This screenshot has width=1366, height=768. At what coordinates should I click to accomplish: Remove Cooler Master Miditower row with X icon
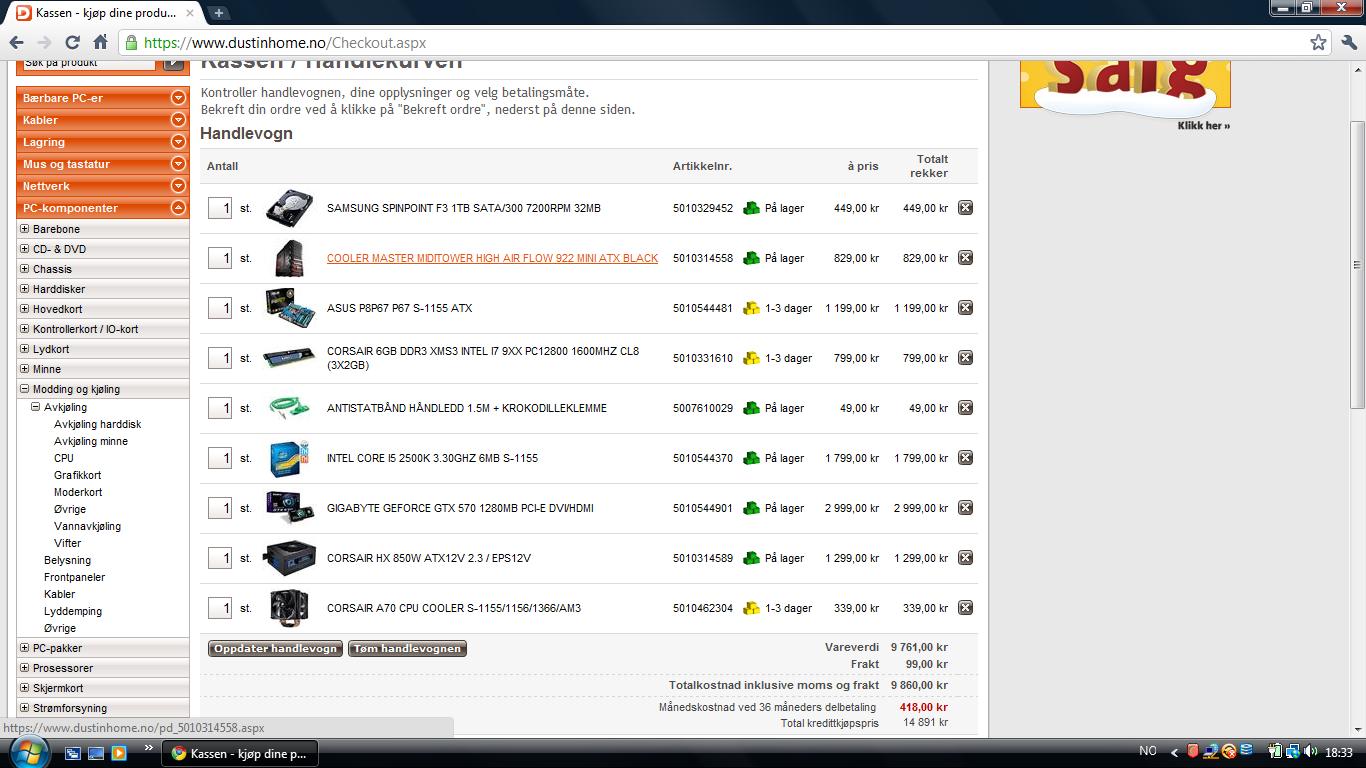click(965, 258)
